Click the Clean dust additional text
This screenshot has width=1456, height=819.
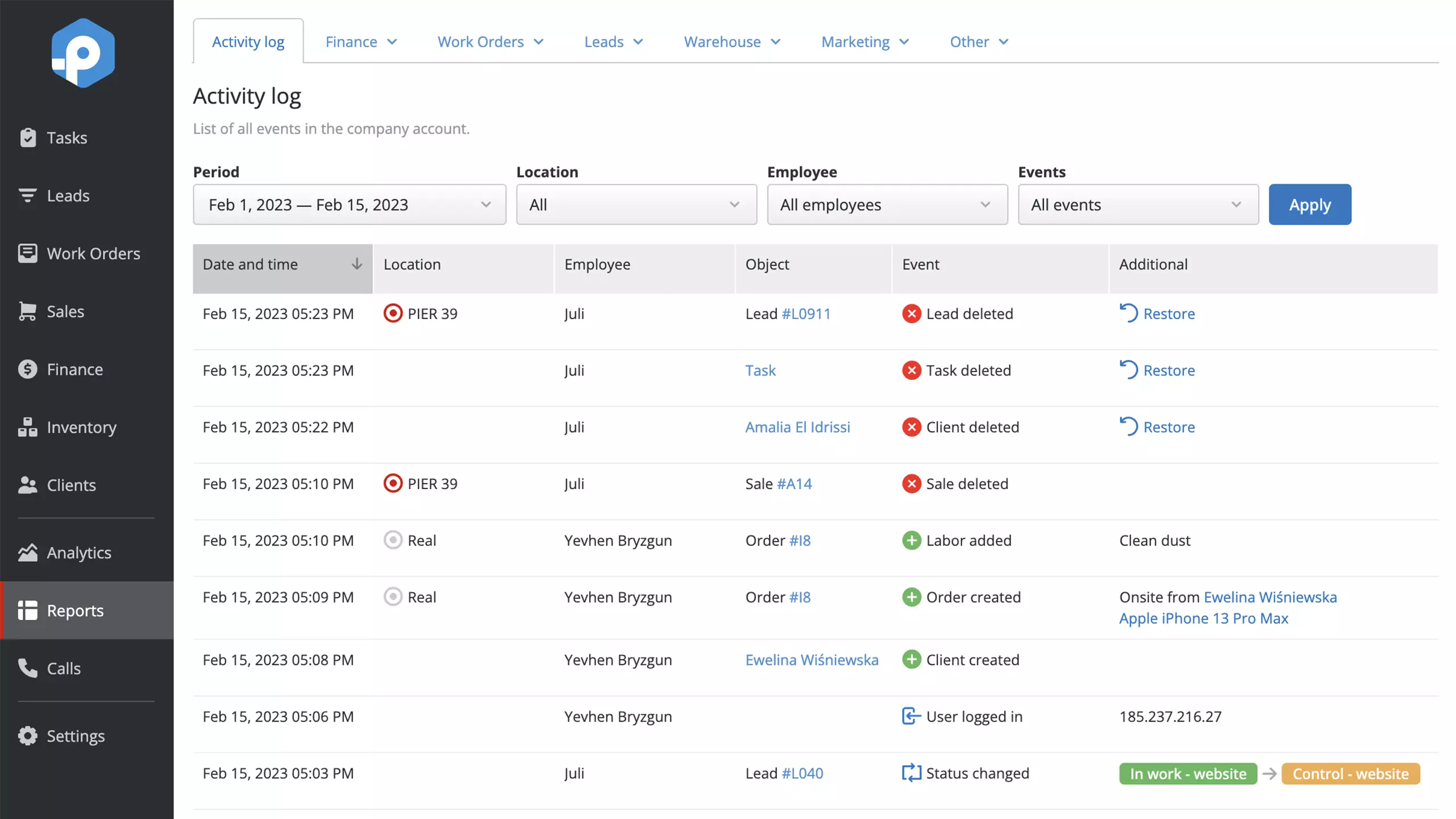click(x=1155, y=540)
